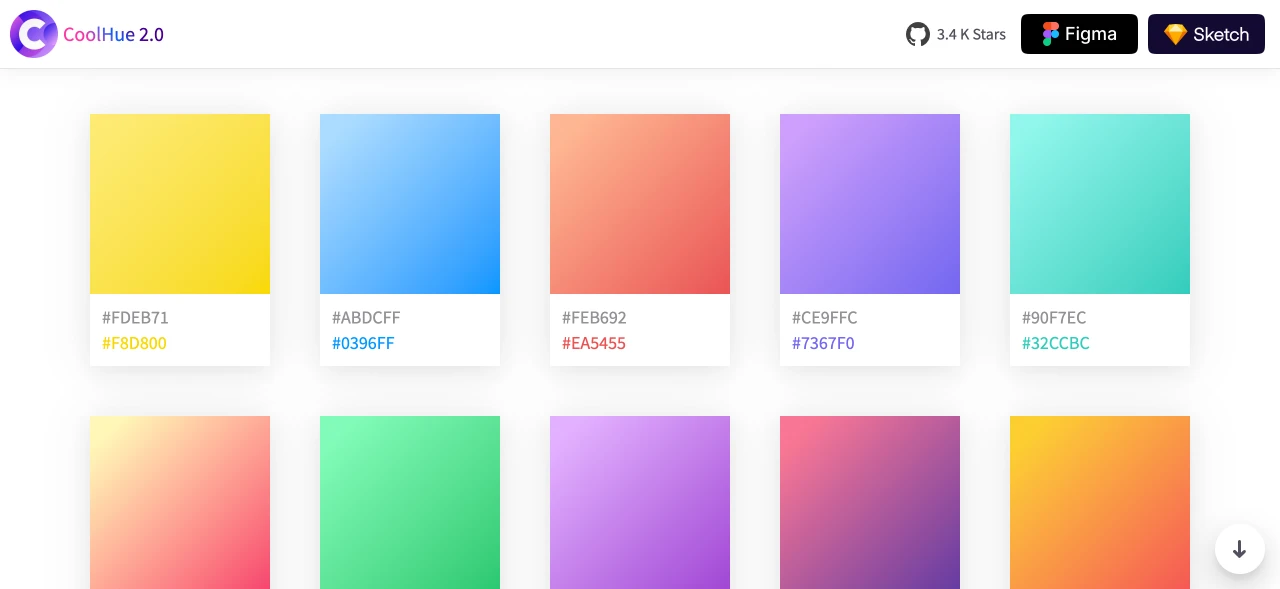The height and width of the screenshot is (589, 1280).
Task: Select the green gradient swatch in second row
Action: (x=410, y=502)
